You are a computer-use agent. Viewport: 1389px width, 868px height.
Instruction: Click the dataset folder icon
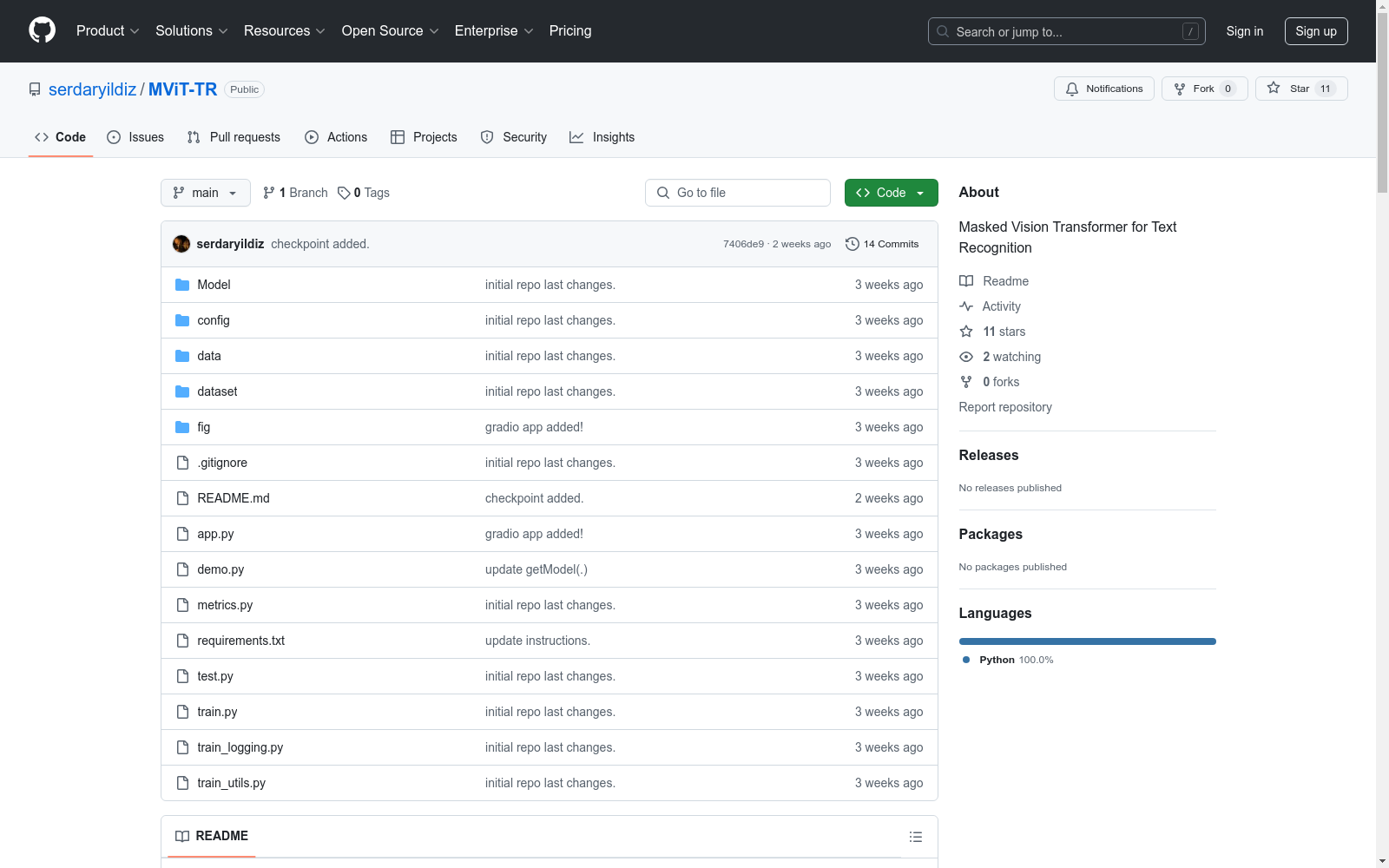(x=182, y=391)
